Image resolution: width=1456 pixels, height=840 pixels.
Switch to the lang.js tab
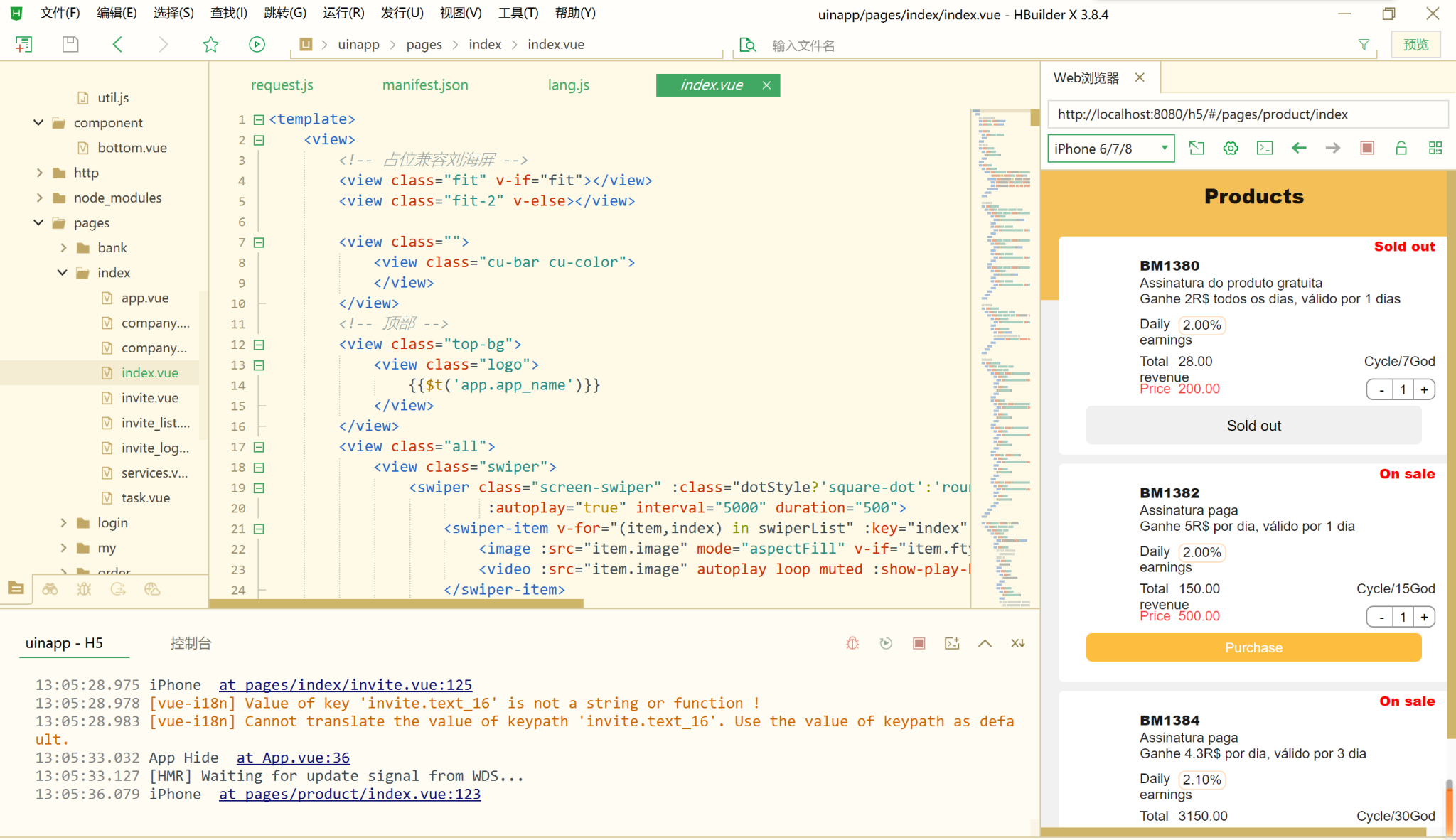click(568, 85)
